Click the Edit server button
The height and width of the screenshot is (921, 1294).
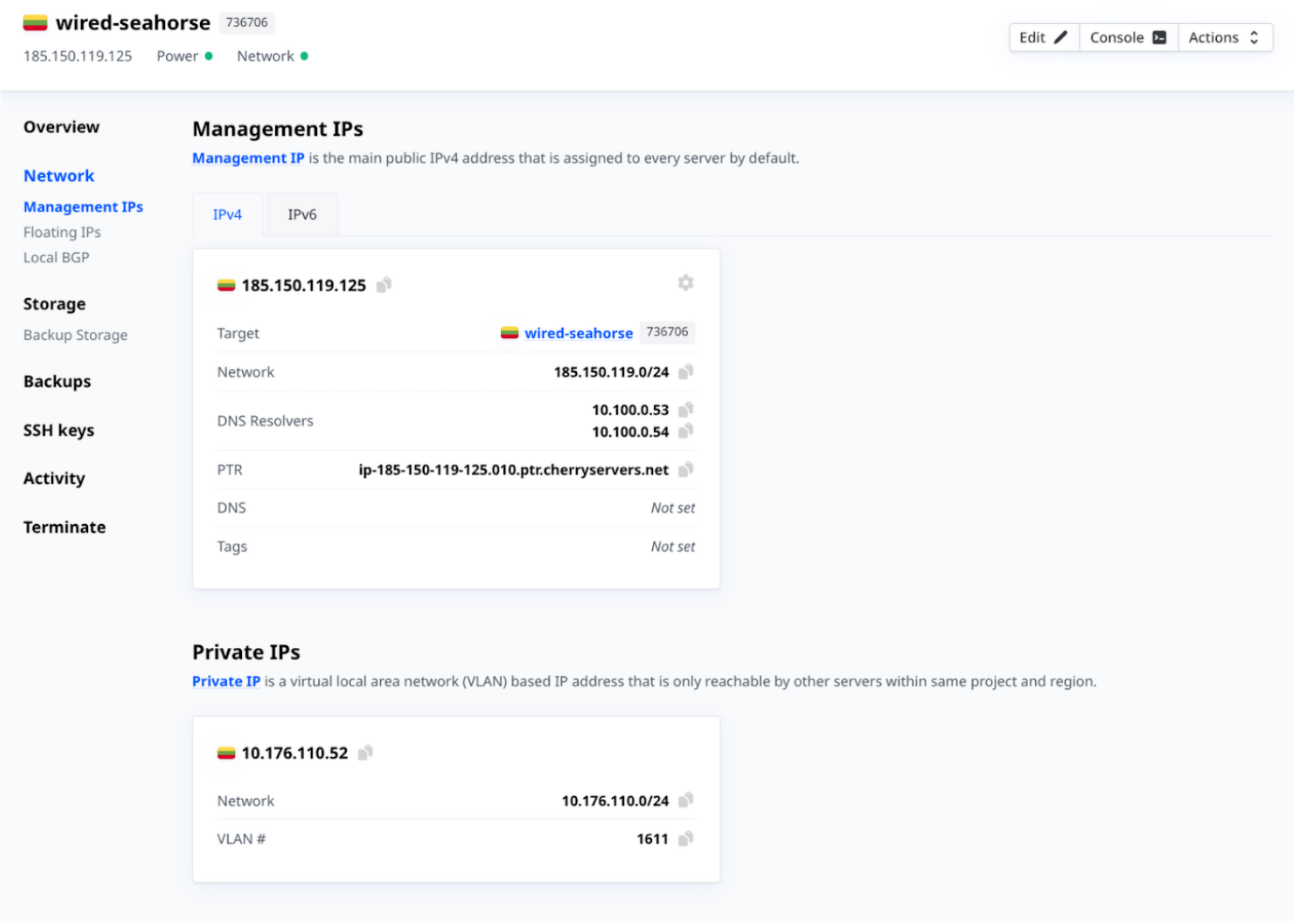1043,38
